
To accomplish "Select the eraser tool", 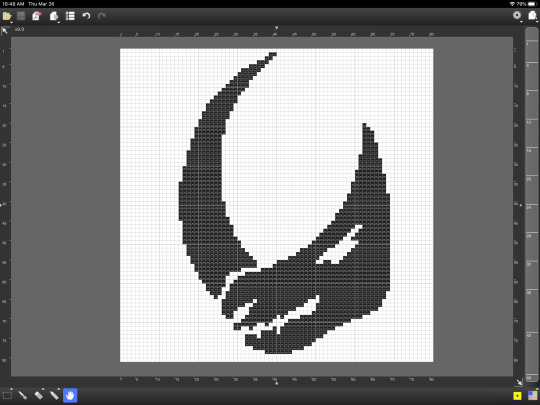I will click(x=39, y=395).
